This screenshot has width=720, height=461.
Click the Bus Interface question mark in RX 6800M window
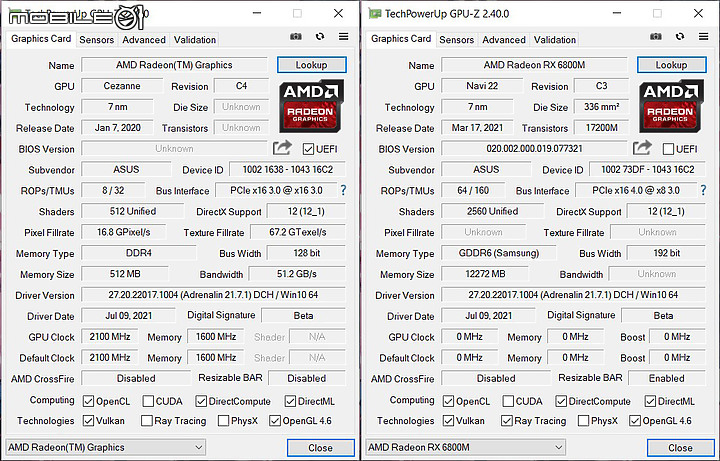tap(703, 190)
